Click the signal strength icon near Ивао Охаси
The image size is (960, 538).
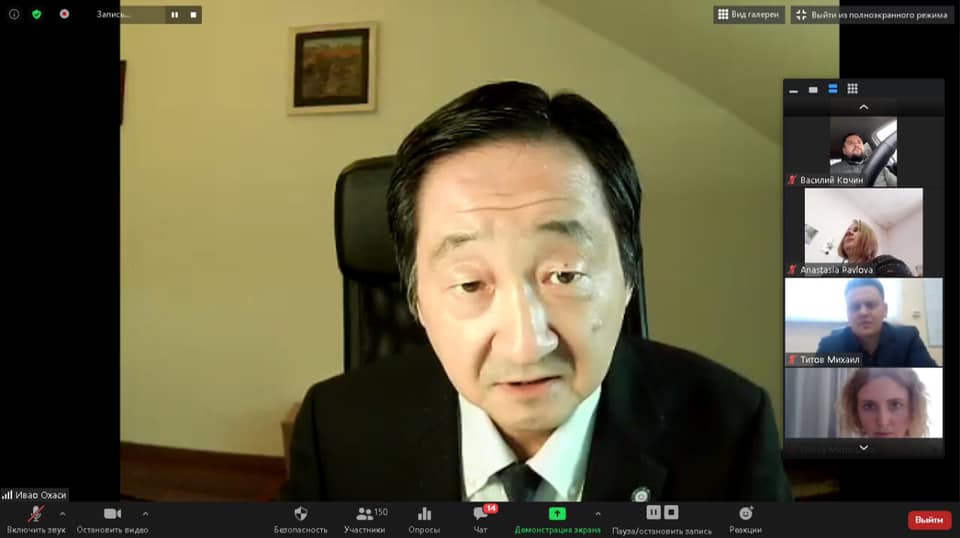tap(7, 495)
